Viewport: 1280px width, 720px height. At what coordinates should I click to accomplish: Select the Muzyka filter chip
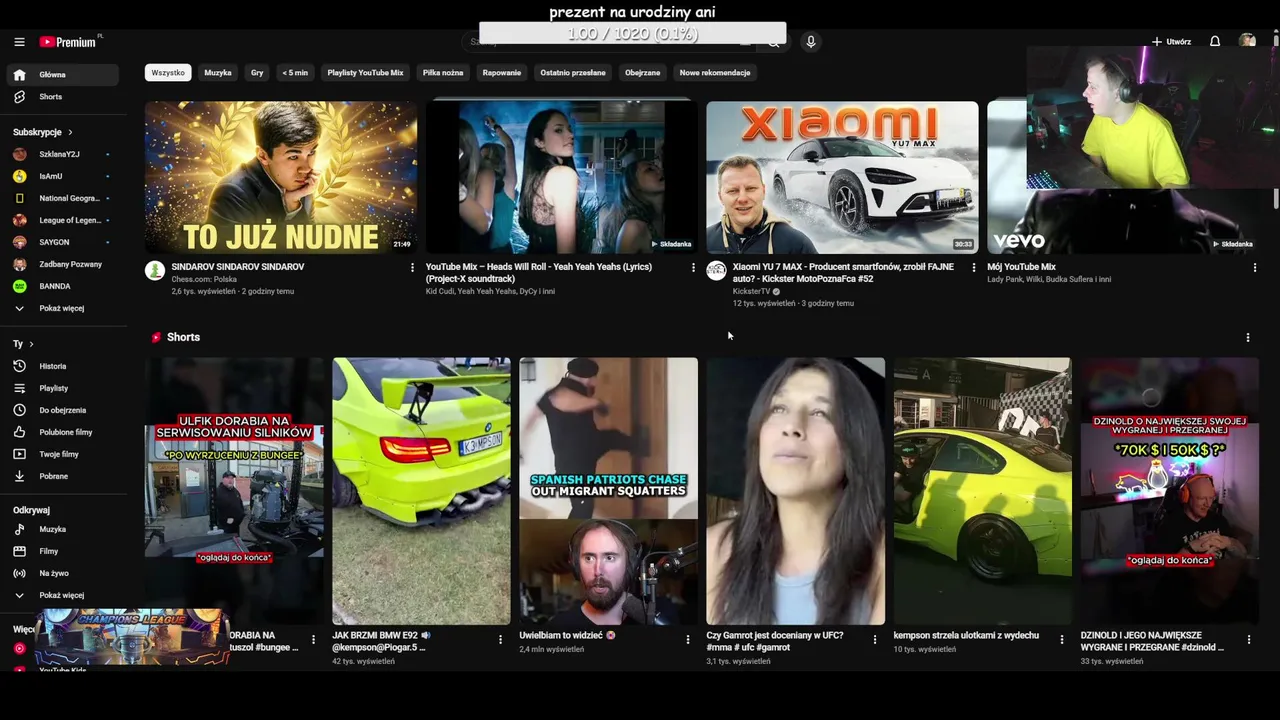[218, 73]
